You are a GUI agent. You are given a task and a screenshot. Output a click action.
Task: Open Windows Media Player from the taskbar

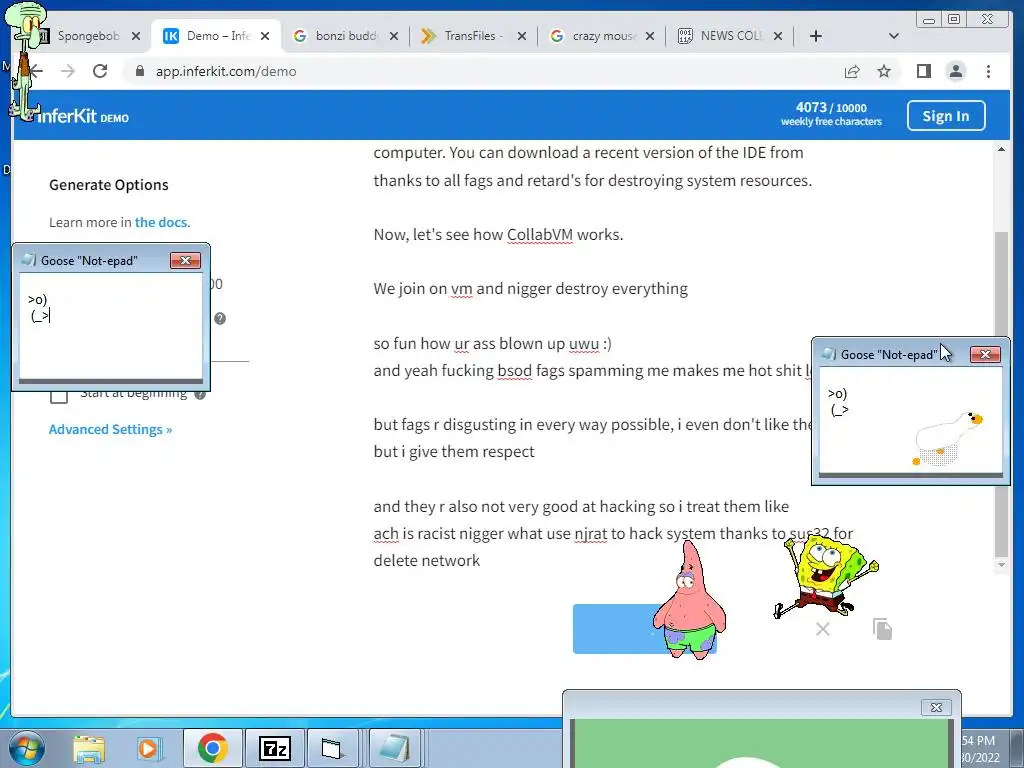coord(148,749)
